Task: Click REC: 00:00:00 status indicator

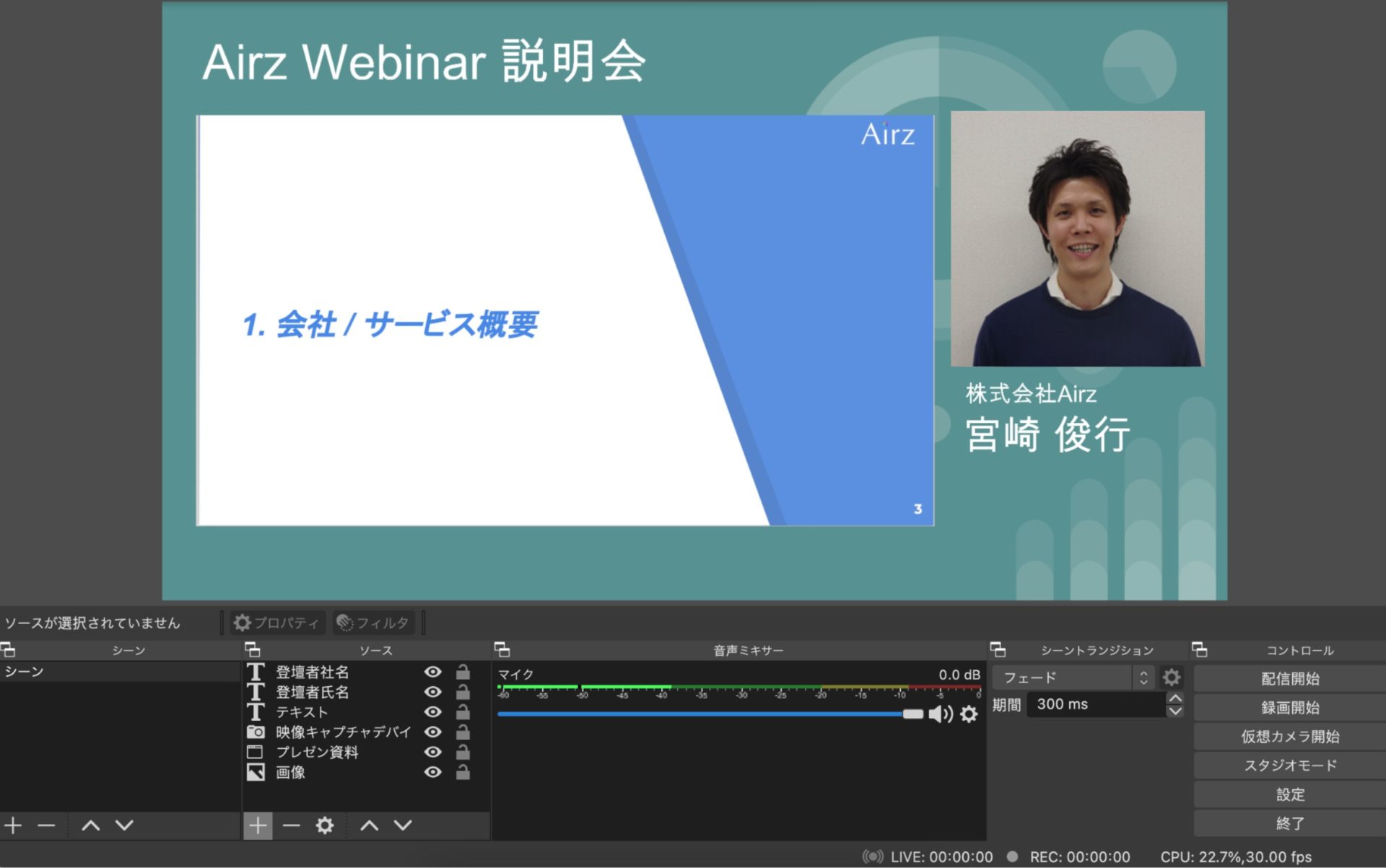Action: [1069, 856]
